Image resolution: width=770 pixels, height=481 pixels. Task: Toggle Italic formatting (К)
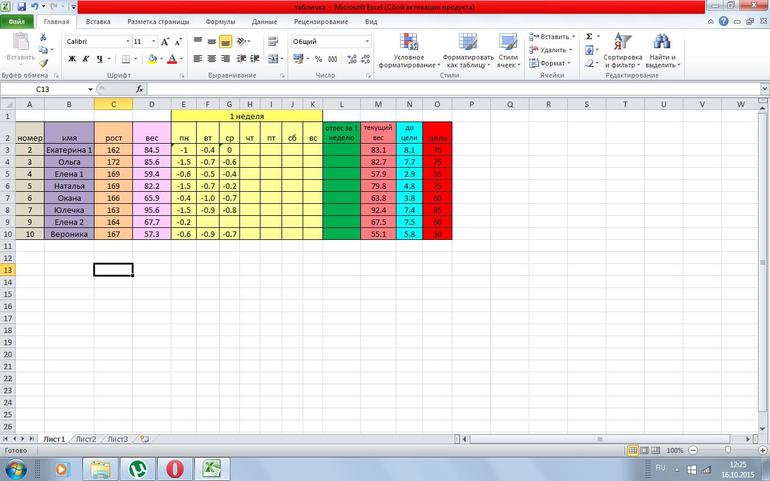[86, 59]
